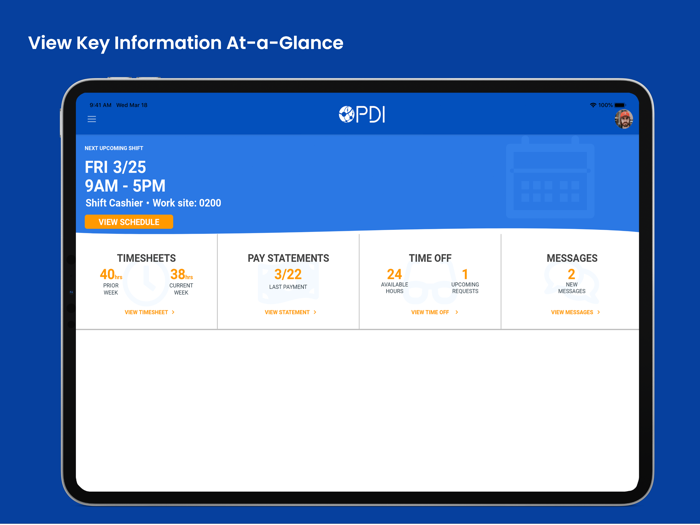The width and height of the screenshot is (700, 525).
Task: Click the 2 new messages count
Action: (x=571, y=274)
